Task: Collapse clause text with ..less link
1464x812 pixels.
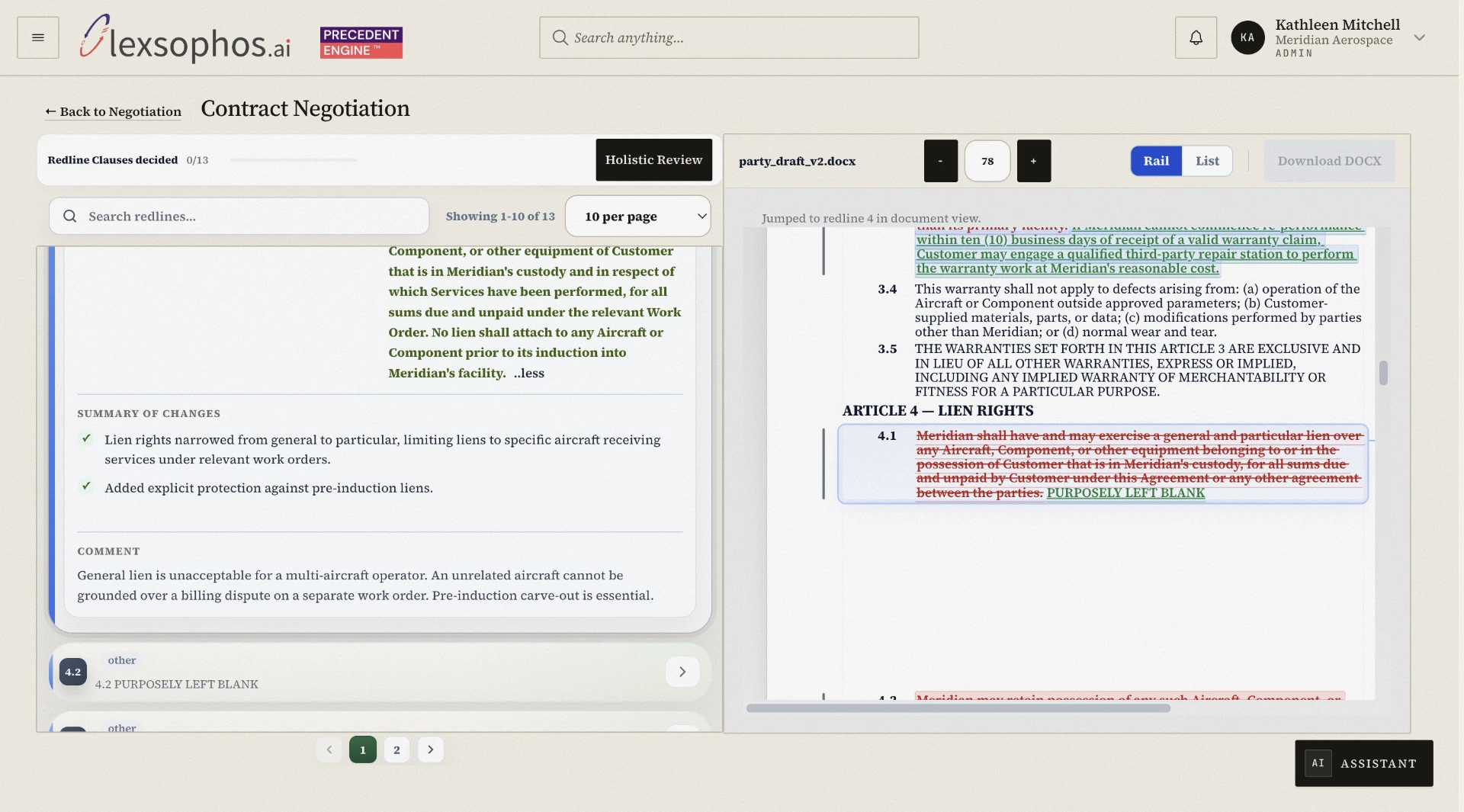Action: point(529,373)
